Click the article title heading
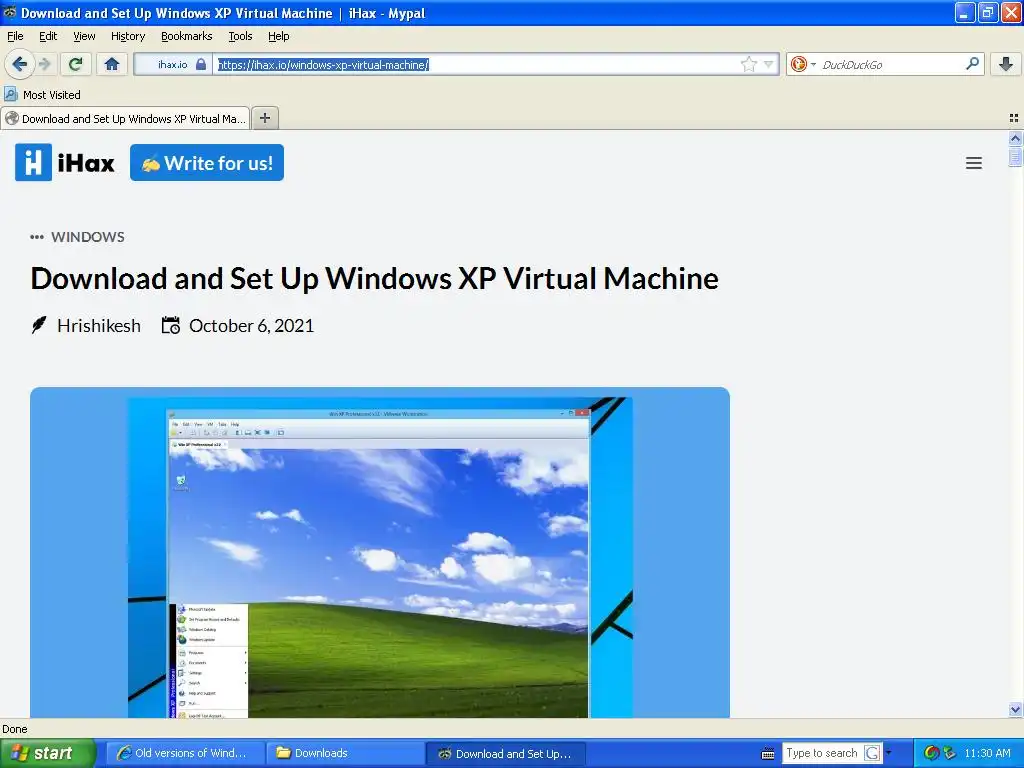The width and height of the screenshot is (1024, 768). point(374,278)
